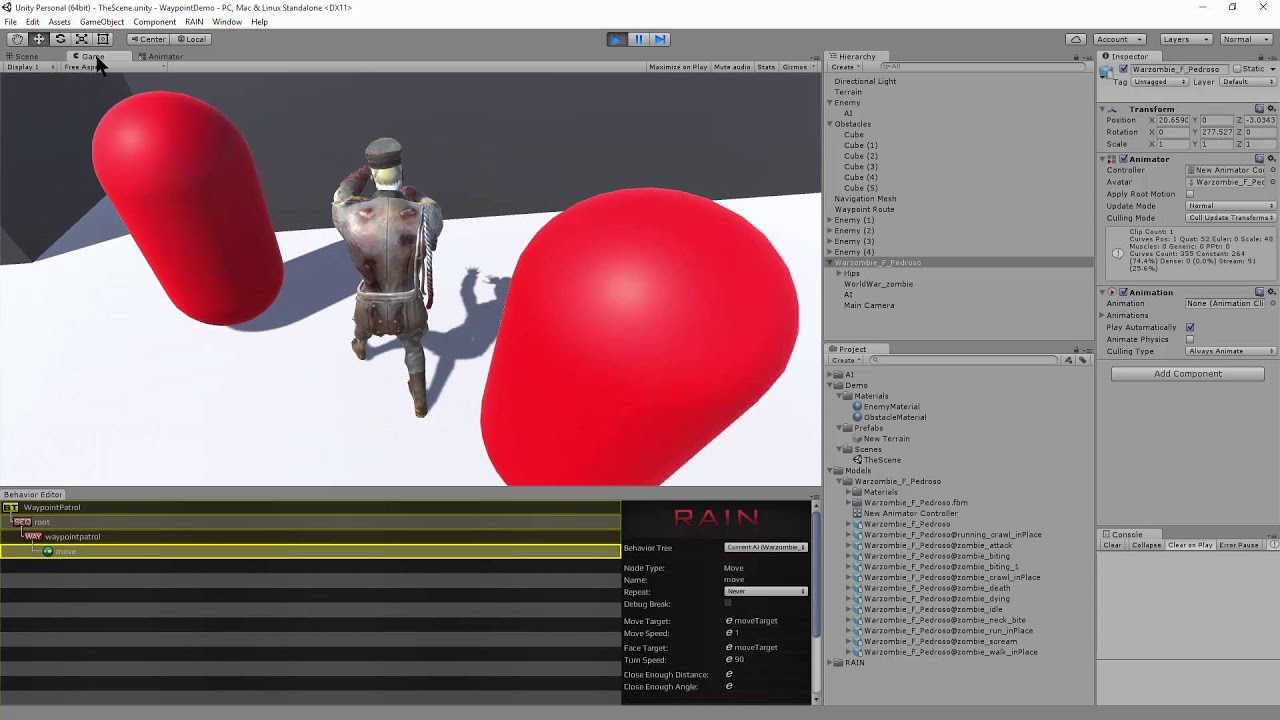Toggle the Animator component enabled checkbox
This screenshot has height=720, width=1280.
point(1123,159)
